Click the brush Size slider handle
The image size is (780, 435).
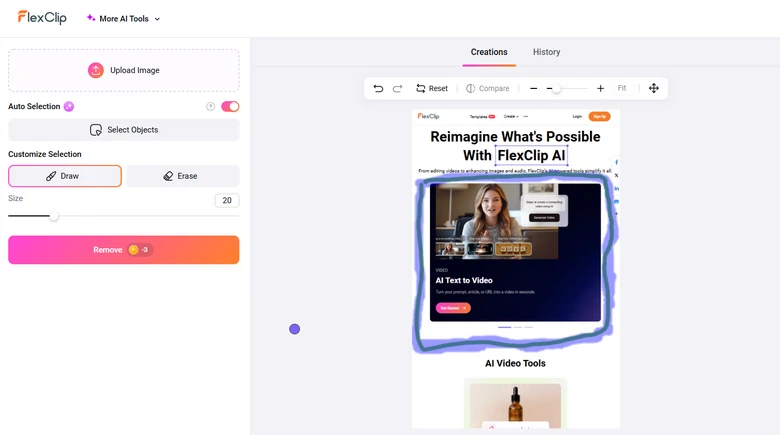[54, 216]
